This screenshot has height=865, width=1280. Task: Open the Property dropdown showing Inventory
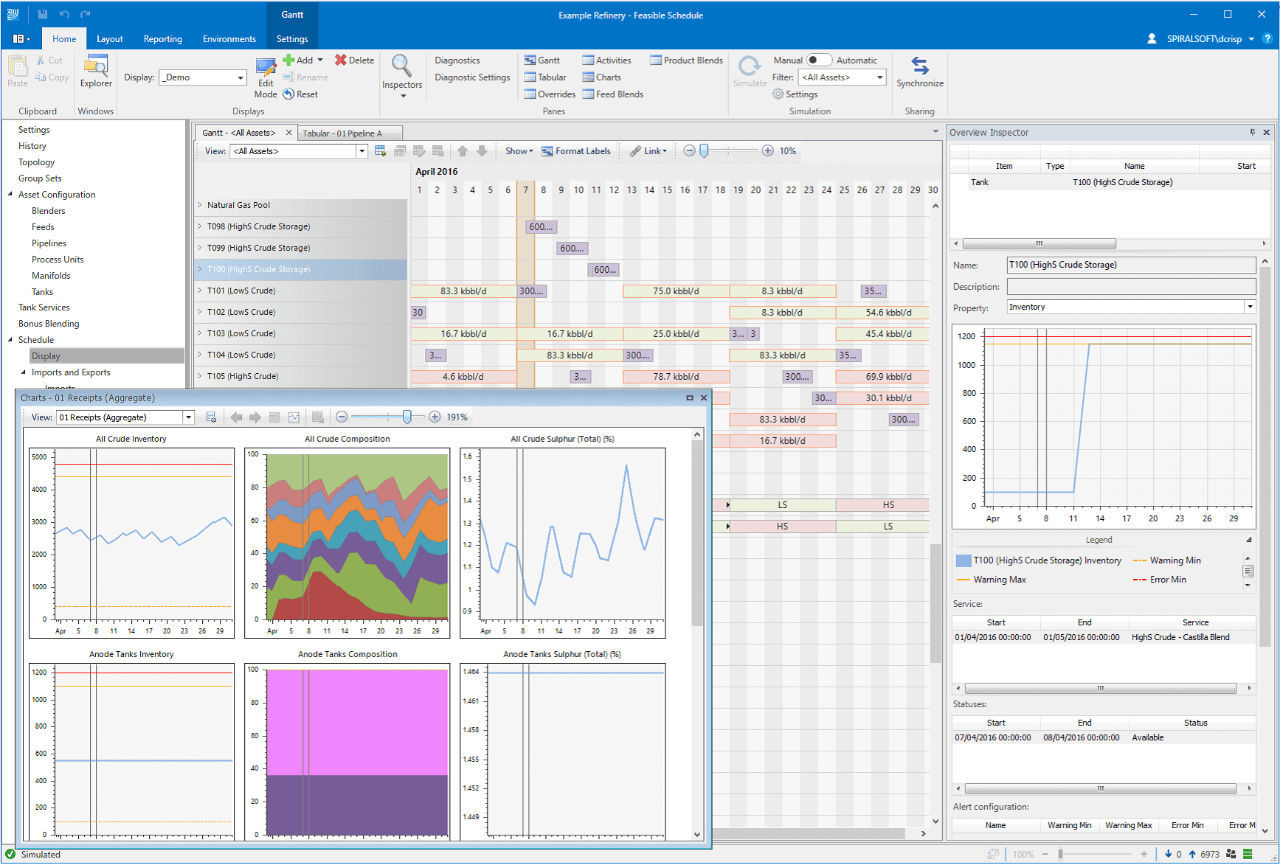(x=1250, y=307)
